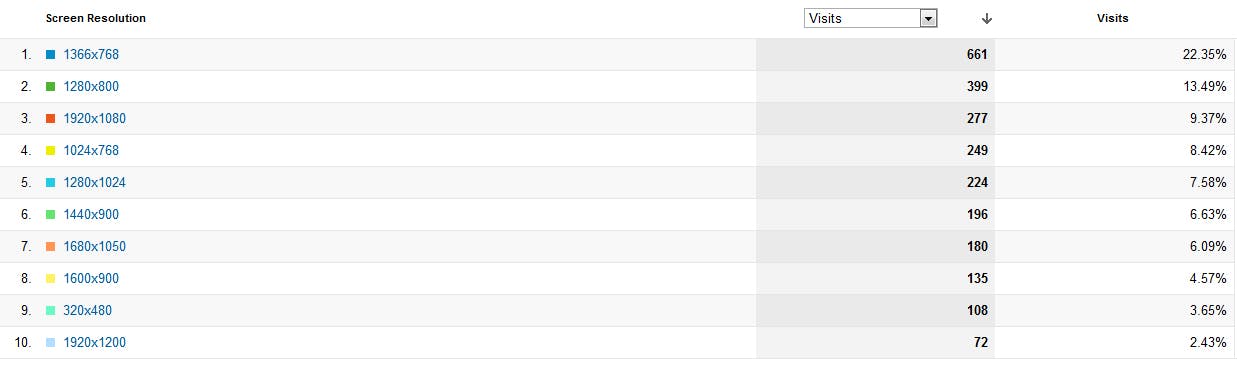Click the 1440x900 resolution link
This screenshot has height=372, width=1237.
pos(91,215)
